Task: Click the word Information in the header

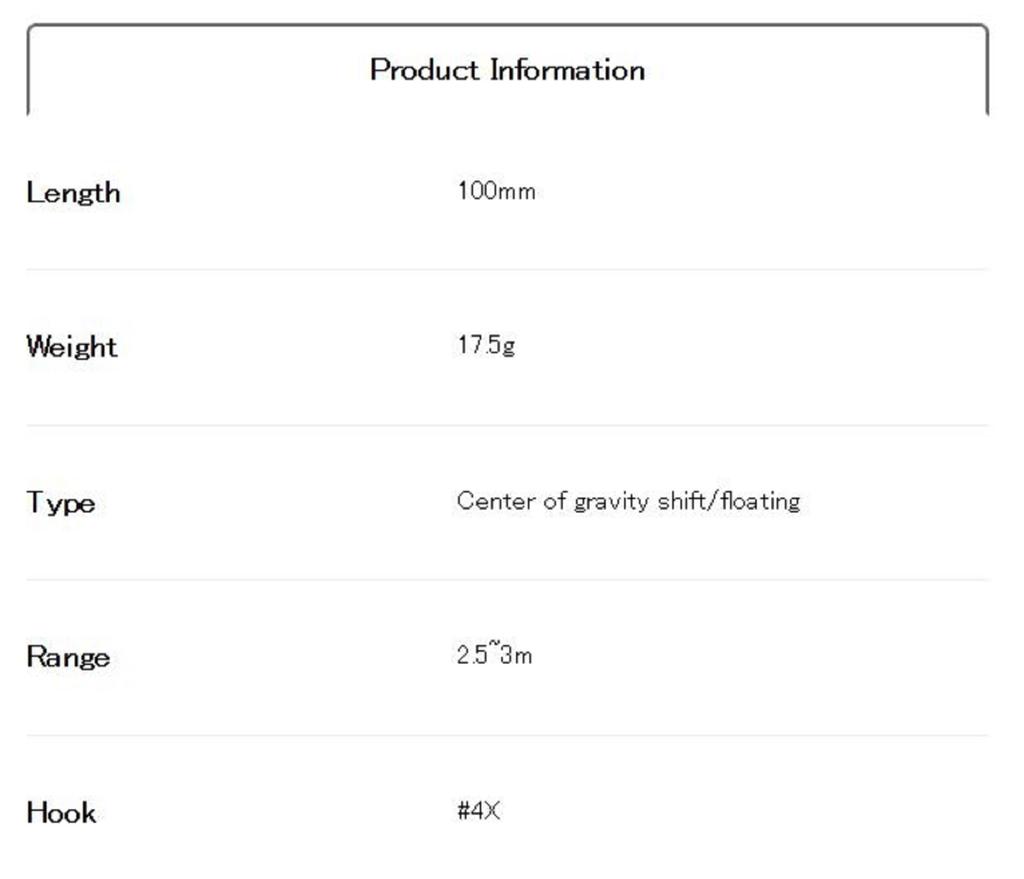Action: [x=567, y=70]
